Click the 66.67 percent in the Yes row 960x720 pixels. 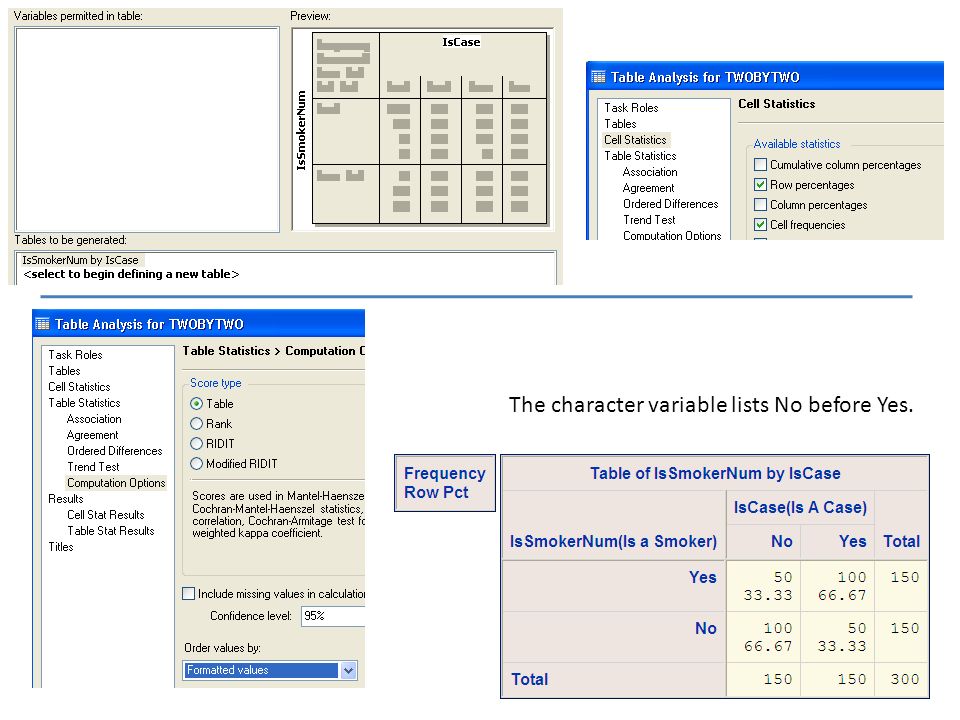point(842,595)
